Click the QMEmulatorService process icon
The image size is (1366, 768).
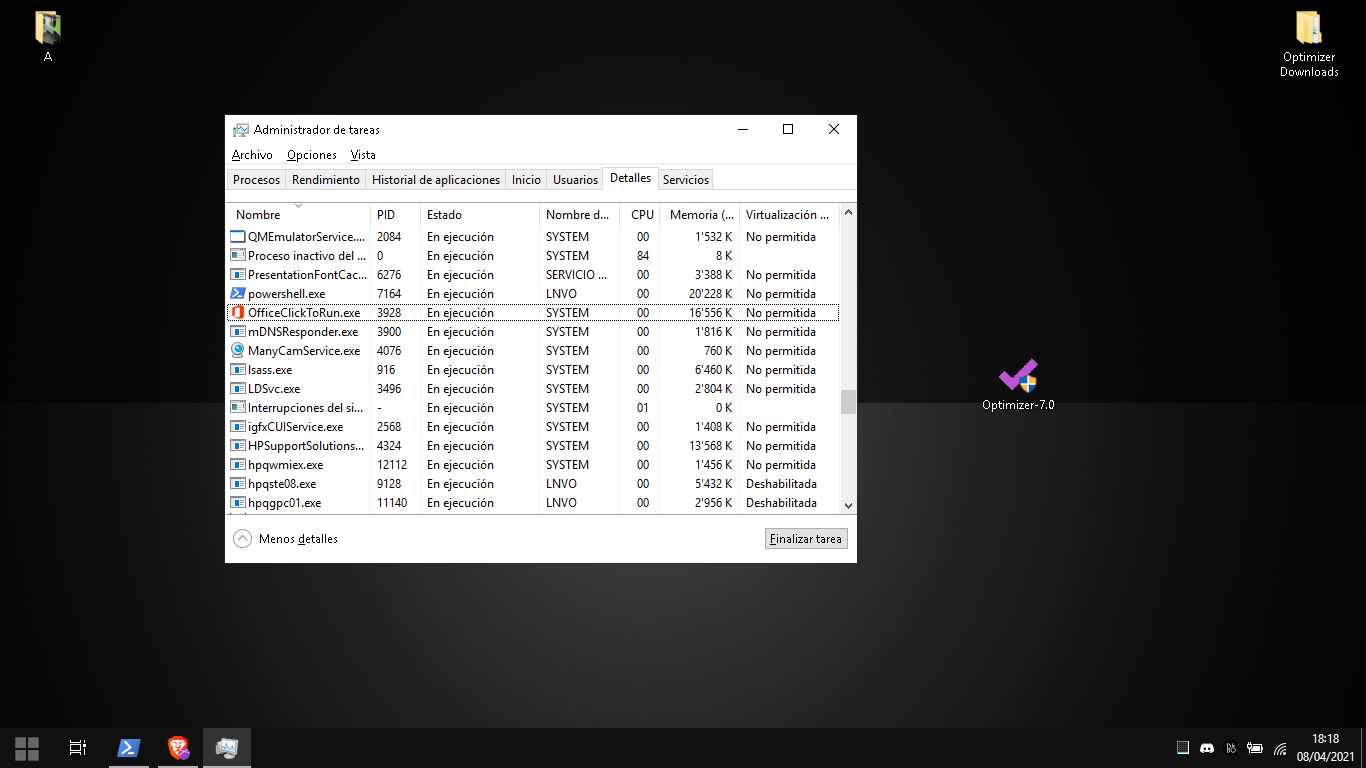238,237
